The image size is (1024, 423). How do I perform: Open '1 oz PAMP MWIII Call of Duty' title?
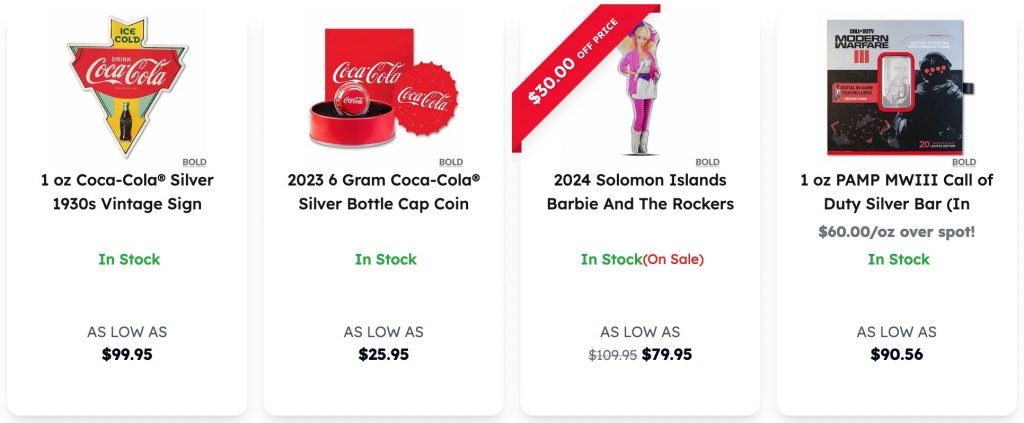[x=896, y=192]
